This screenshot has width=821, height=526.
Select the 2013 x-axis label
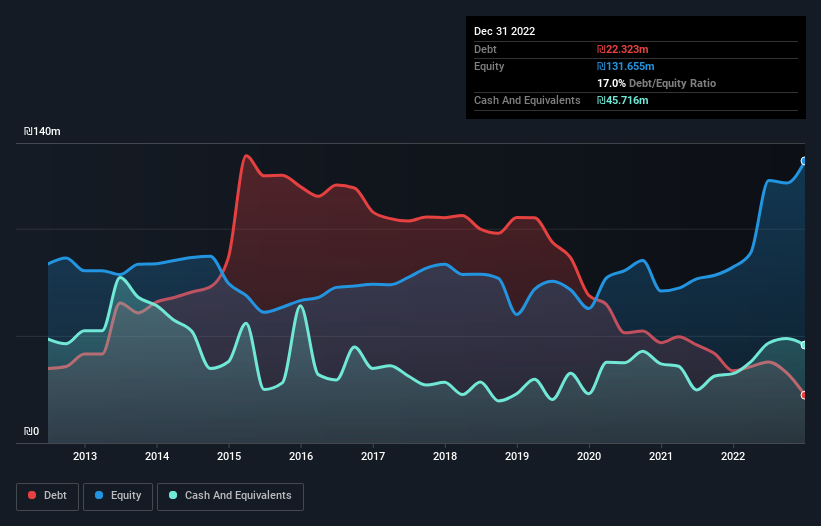(85, 456)
